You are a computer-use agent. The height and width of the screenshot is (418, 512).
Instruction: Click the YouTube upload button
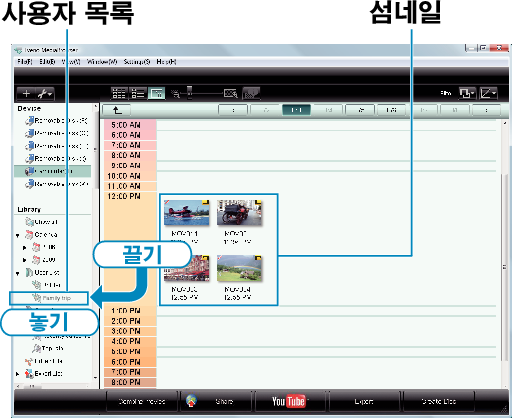point(290,401)
